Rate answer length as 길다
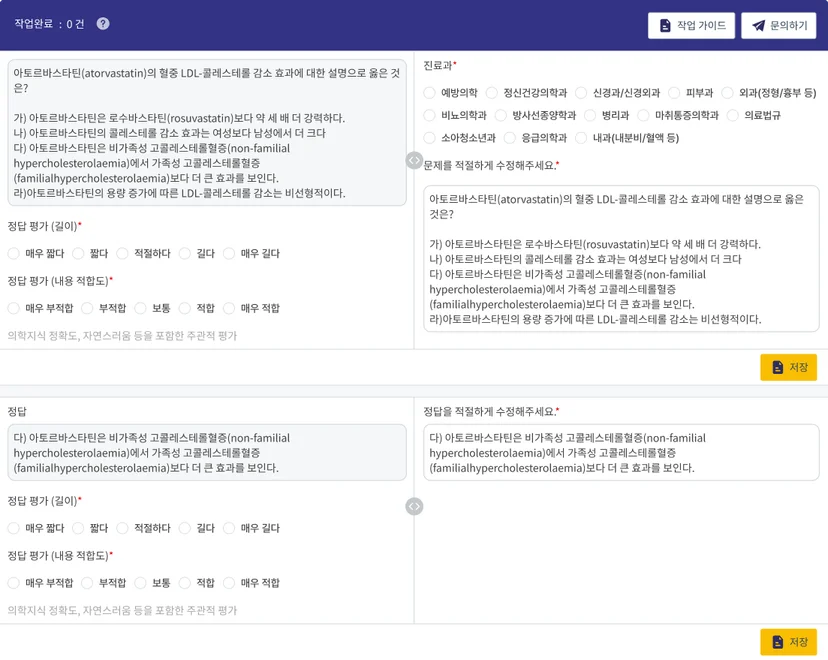 click(185, 528)
